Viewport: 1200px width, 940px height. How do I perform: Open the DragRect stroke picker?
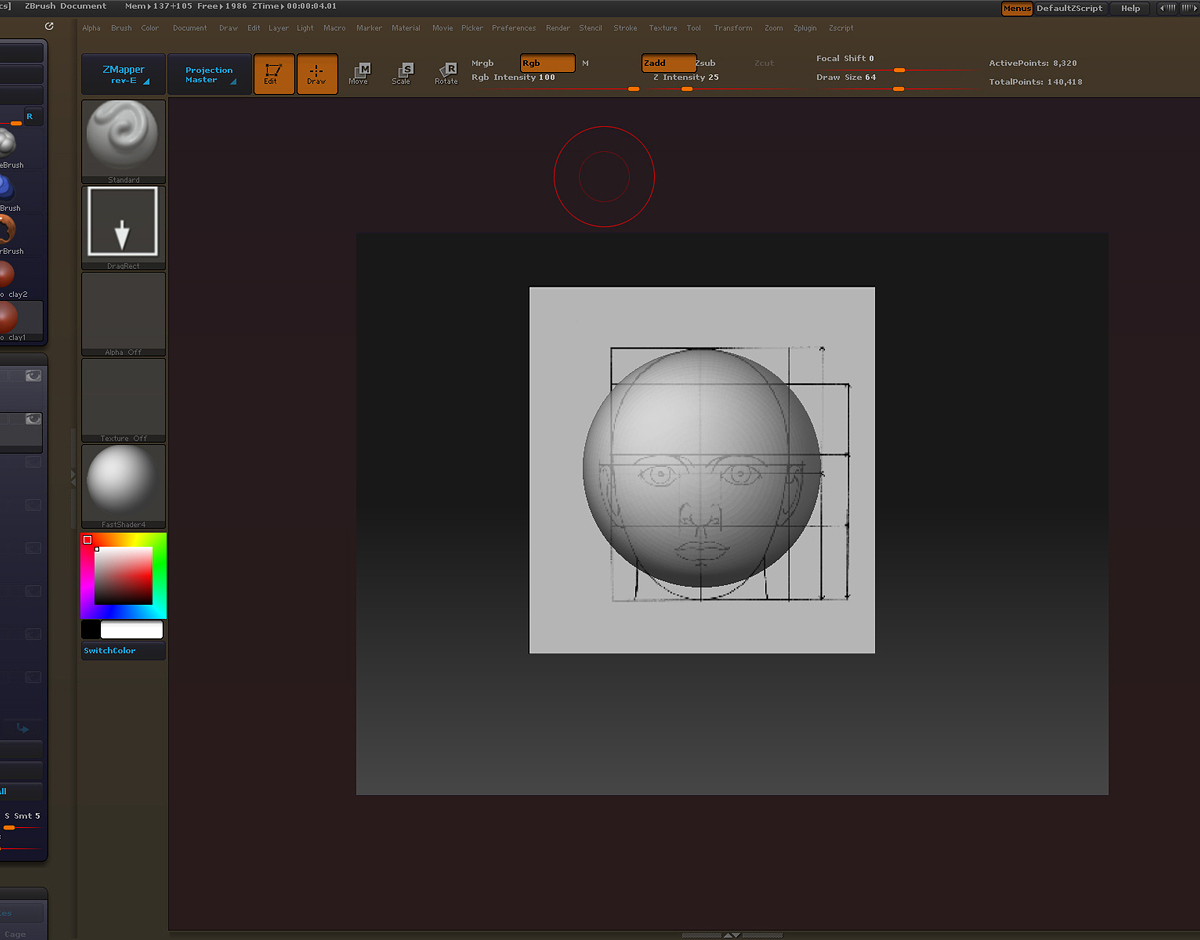[124, 227]
